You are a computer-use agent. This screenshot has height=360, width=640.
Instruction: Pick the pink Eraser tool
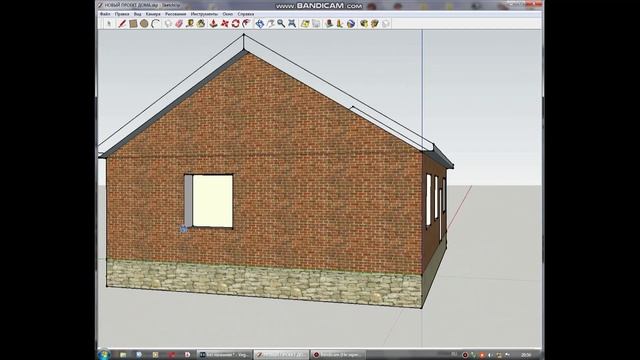coord(179,24)
